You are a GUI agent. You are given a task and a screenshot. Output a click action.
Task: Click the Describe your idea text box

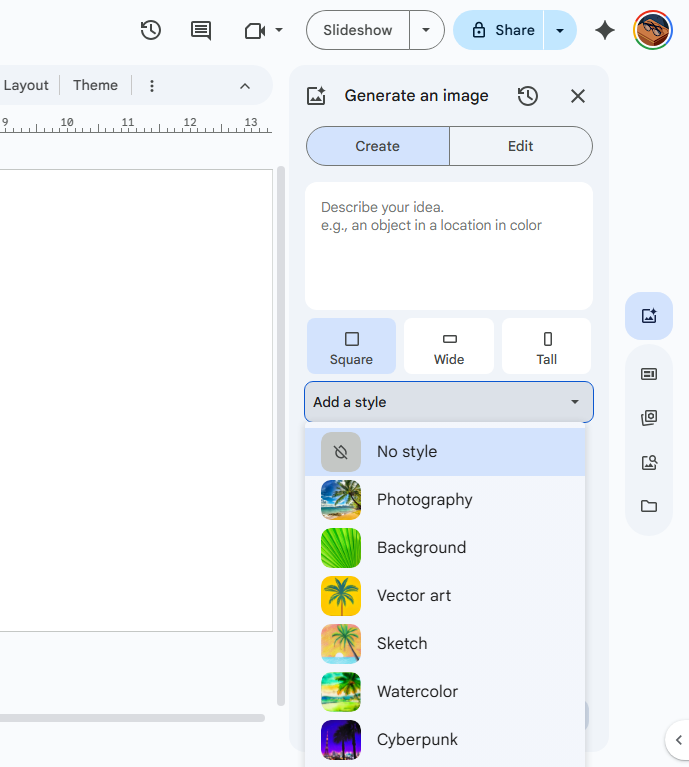point(449,246)
